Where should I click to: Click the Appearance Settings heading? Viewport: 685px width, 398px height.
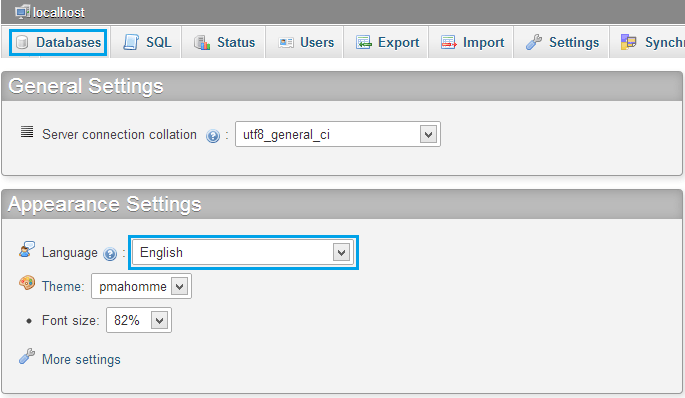(x=105, y=204)
